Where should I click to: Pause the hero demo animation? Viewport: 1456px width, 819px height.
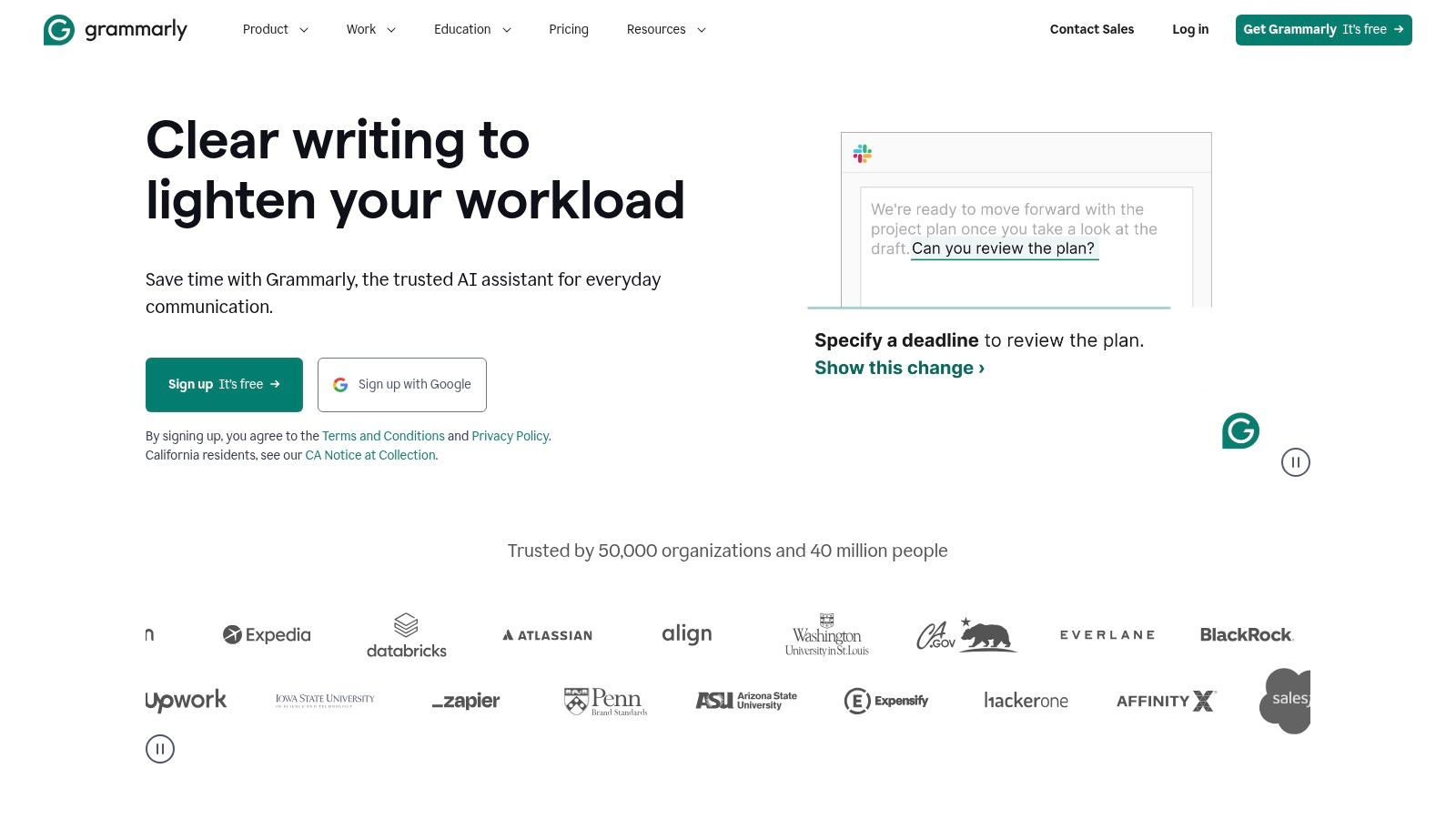[x=1296, y=462]
